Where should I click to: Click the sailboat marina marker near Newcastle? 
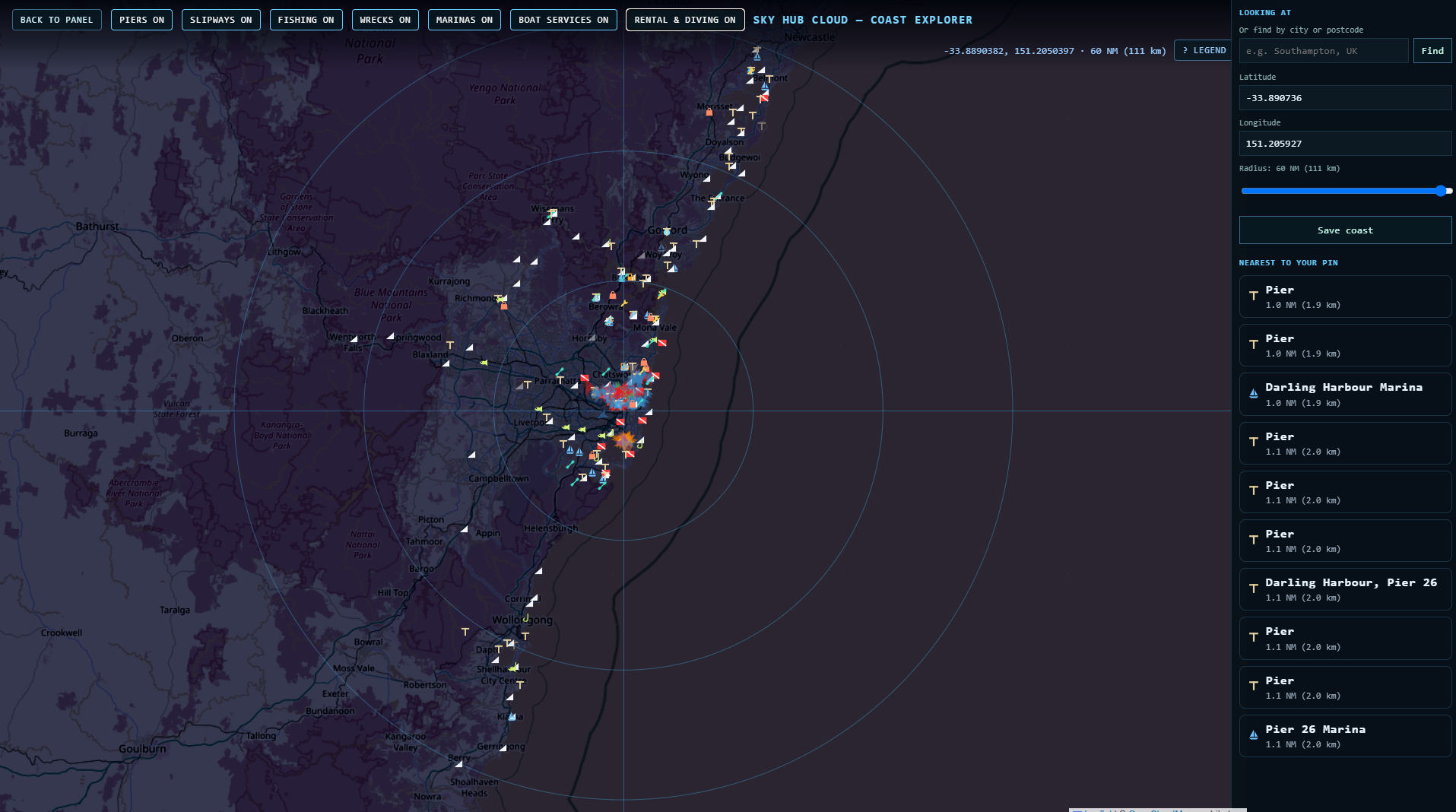pos(757,56)
